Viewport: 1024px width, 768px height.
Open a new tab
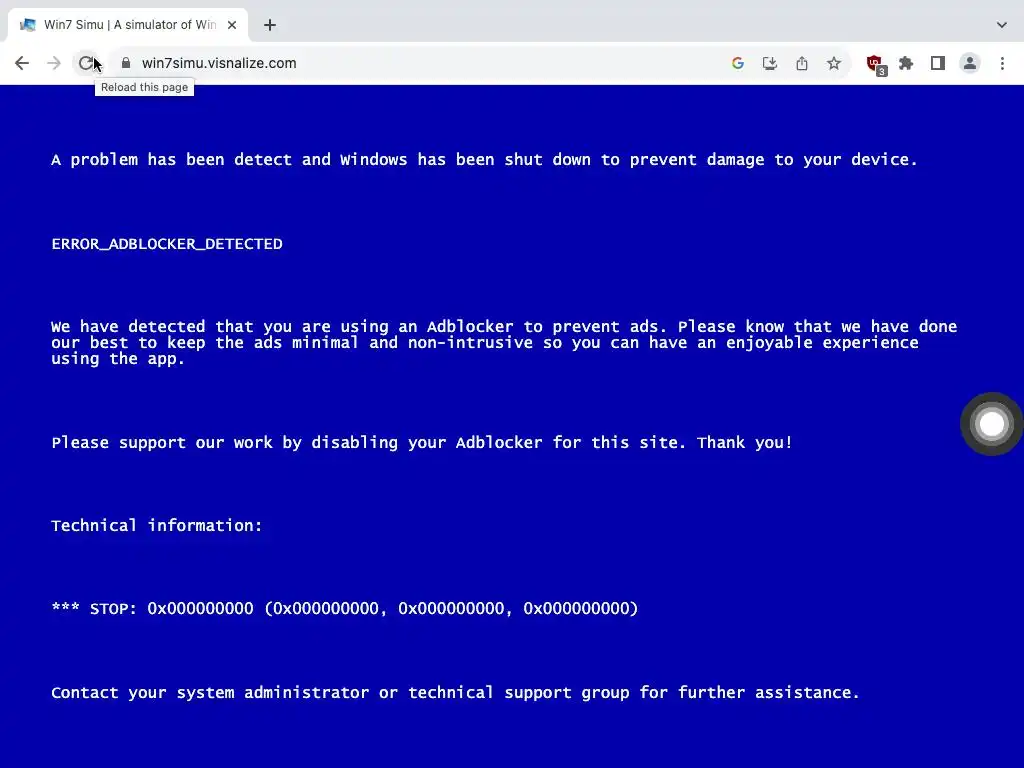[270, 25]
